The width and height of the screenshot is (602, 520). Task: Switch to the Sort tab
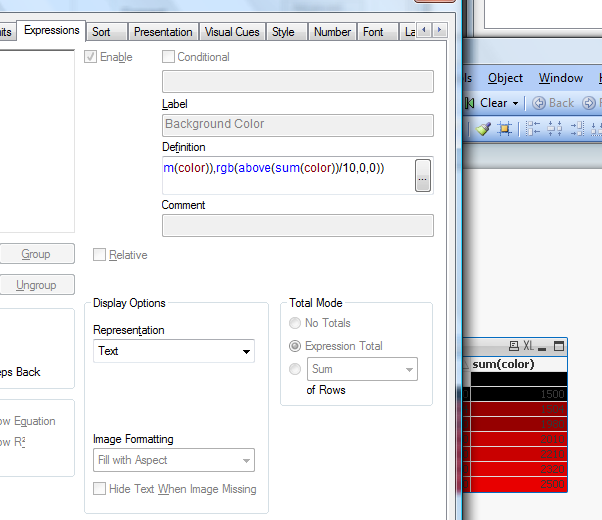107,32
